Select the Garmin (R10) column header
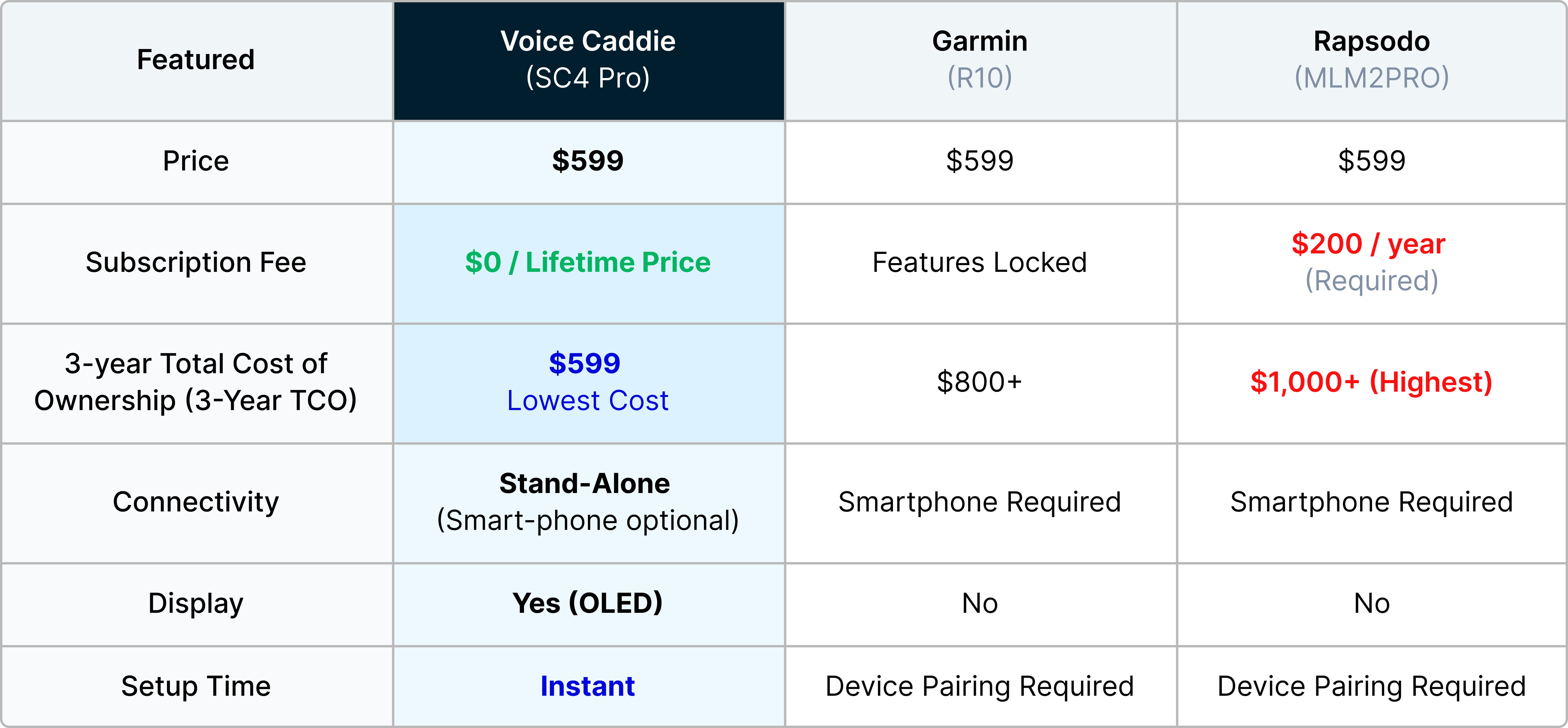 coord(980,60)
